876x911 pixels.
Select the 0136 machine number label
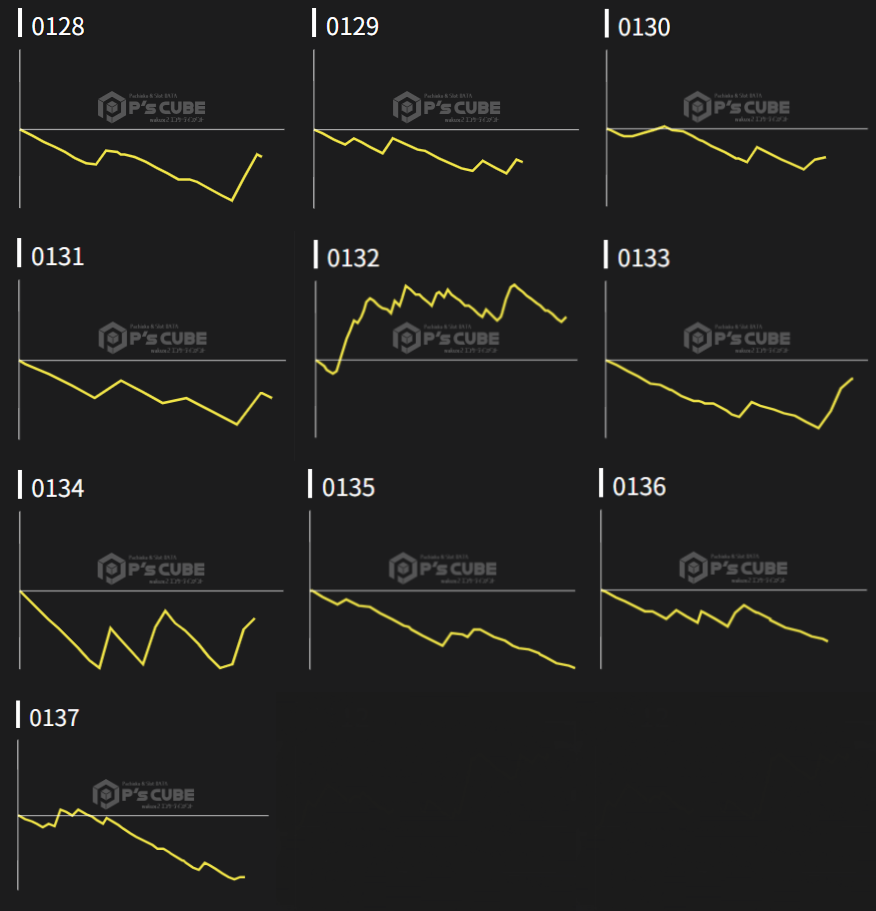pos(639,487)
